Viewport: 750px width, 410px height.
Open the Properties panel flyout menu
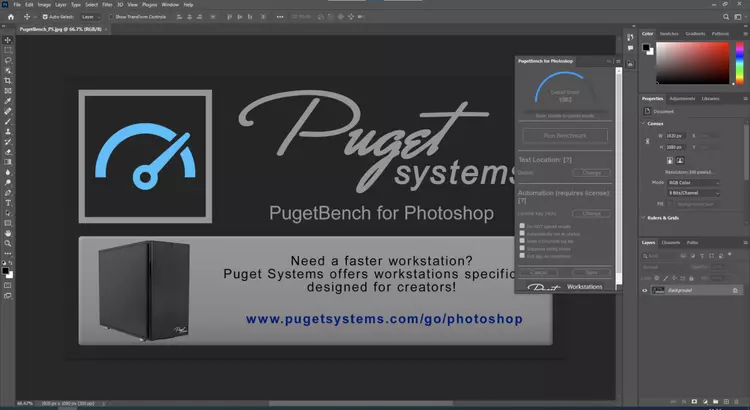(745, 99)
